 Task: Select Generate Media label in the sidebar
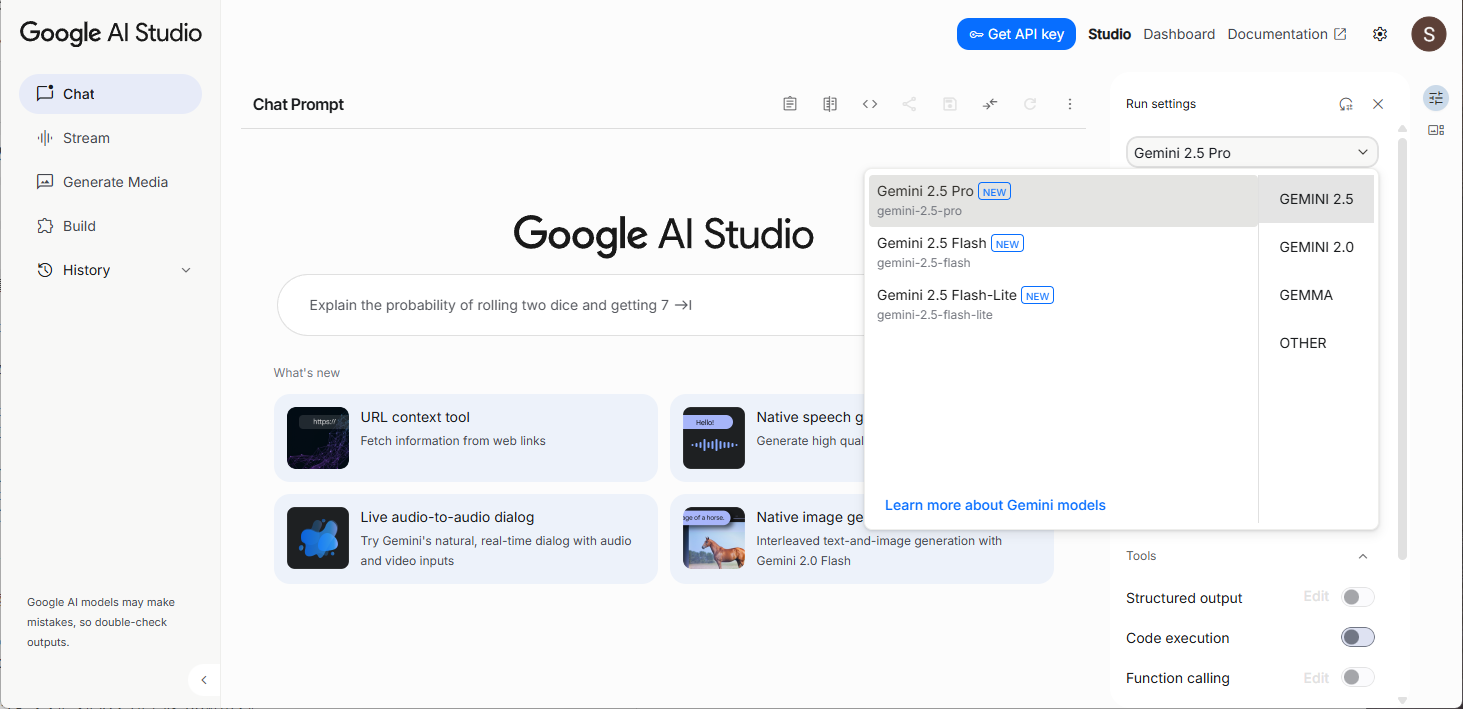click(x=115, y=182)
